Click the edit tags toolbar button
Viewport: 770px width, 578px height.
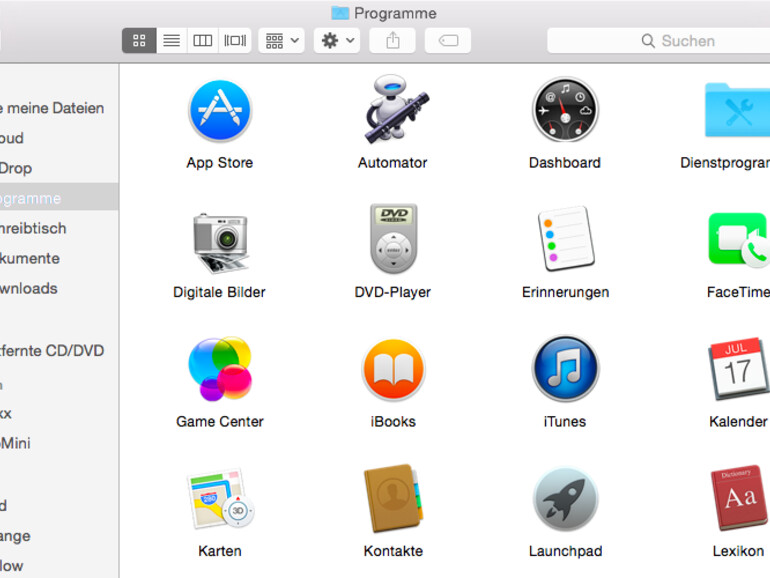[448, 40]
